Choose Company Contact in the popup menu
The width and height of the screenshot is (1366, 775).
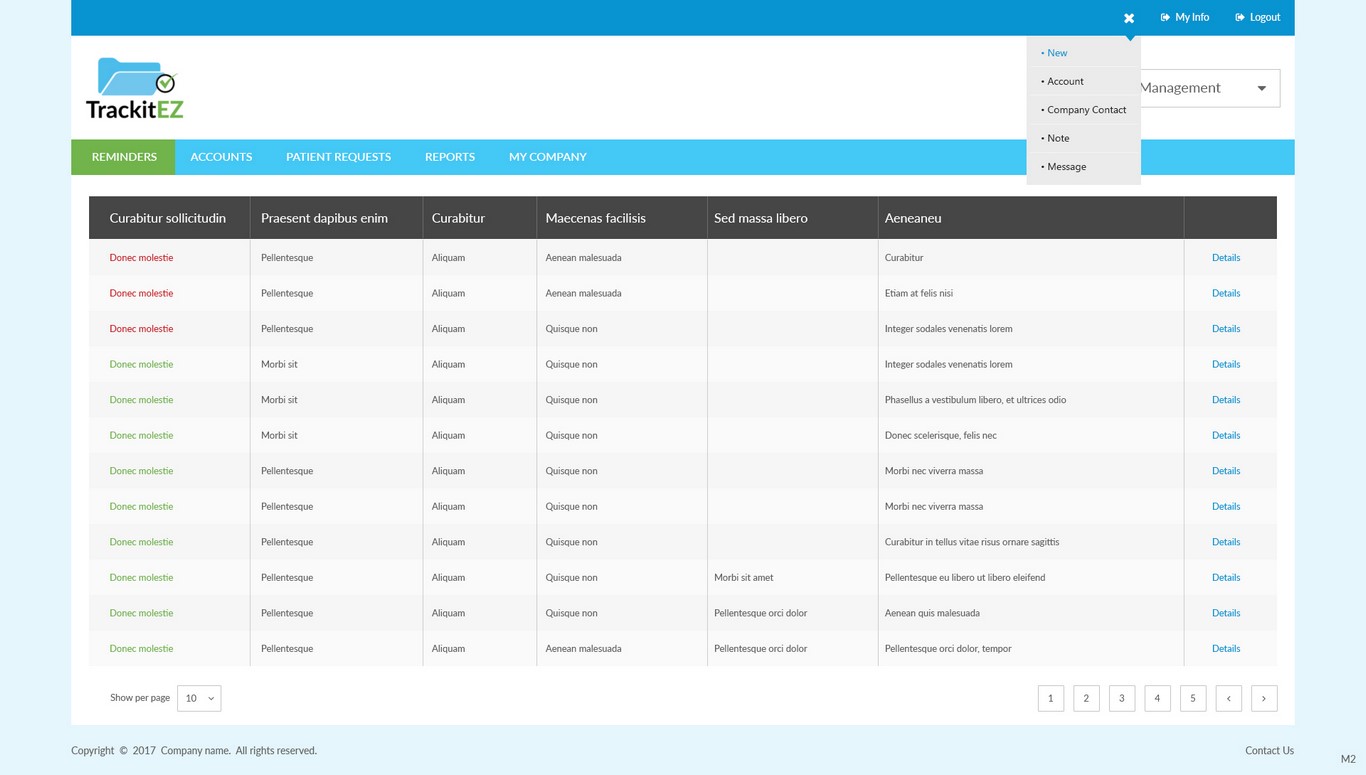(1086, 110)
